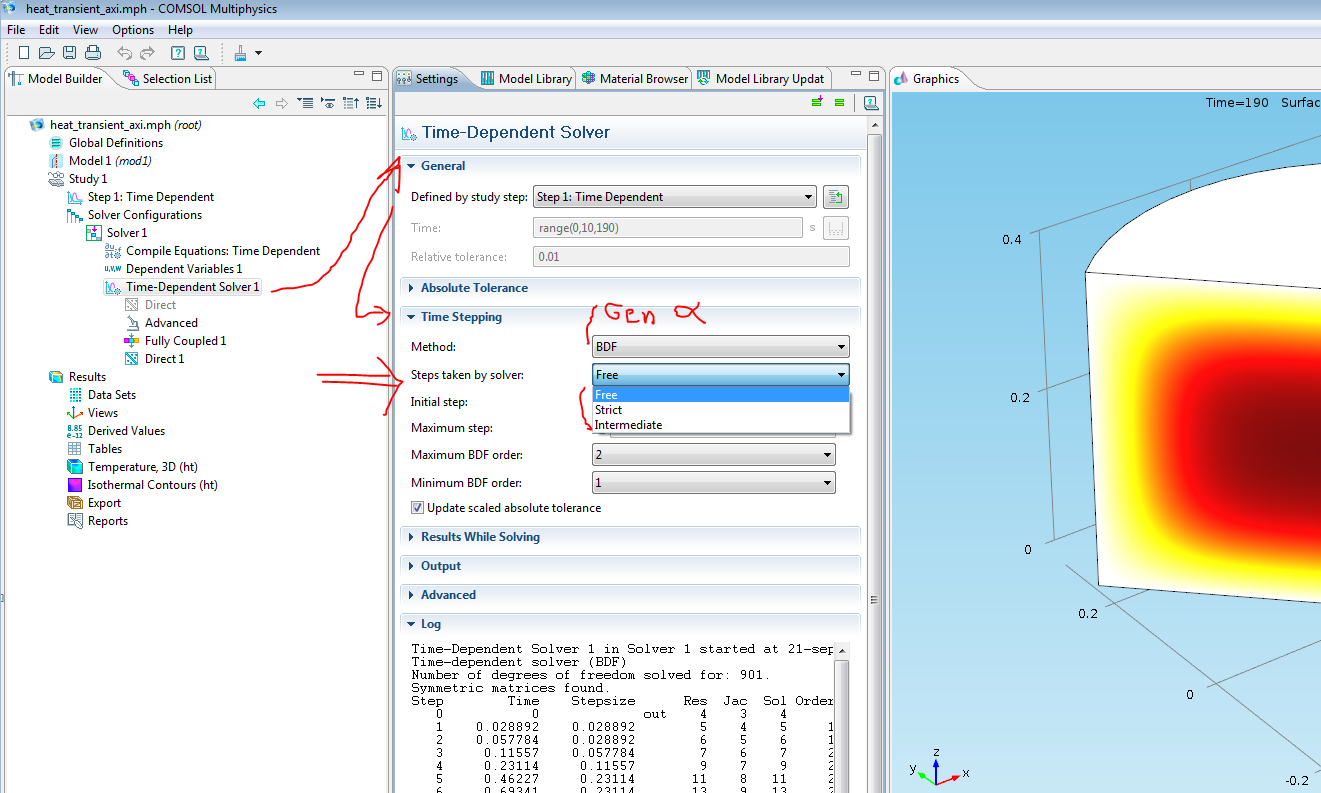
Task: Click the Print toolbar icon
Action: tap(92, 53)
